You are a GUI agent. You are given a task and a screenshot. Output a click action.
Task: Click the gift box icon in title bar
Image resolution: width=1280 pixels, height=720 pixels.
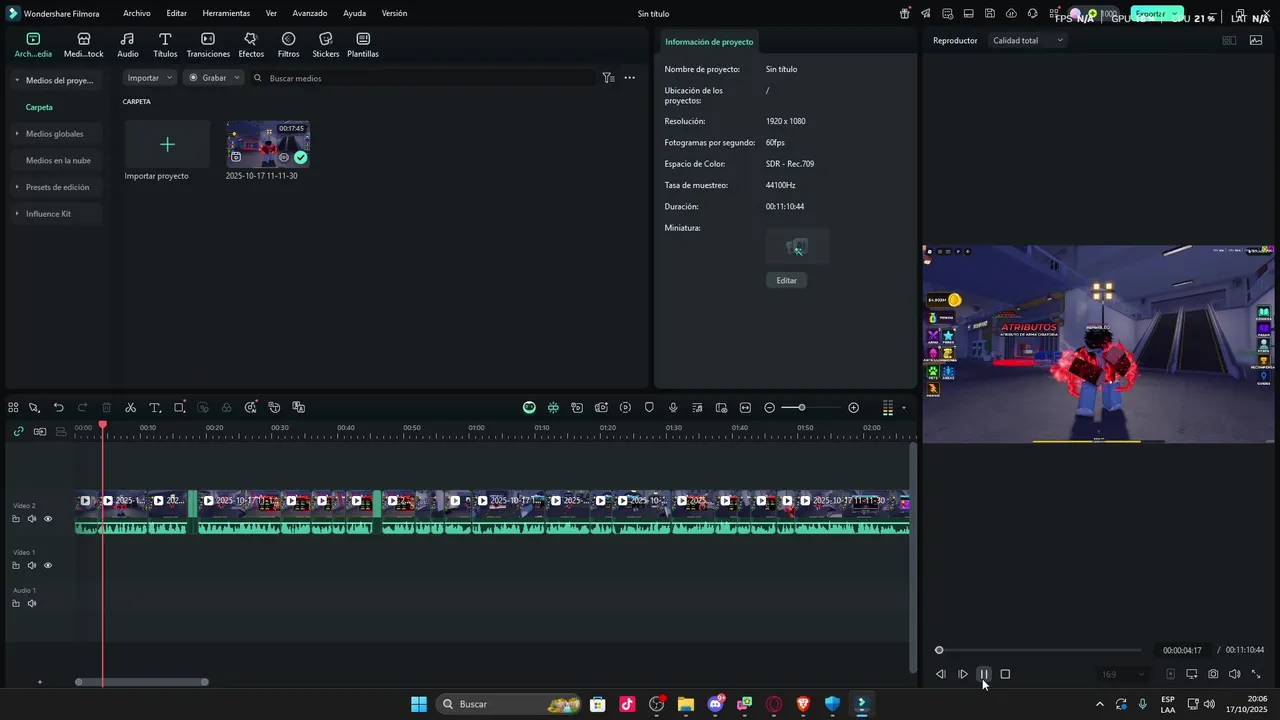(905, 13)
